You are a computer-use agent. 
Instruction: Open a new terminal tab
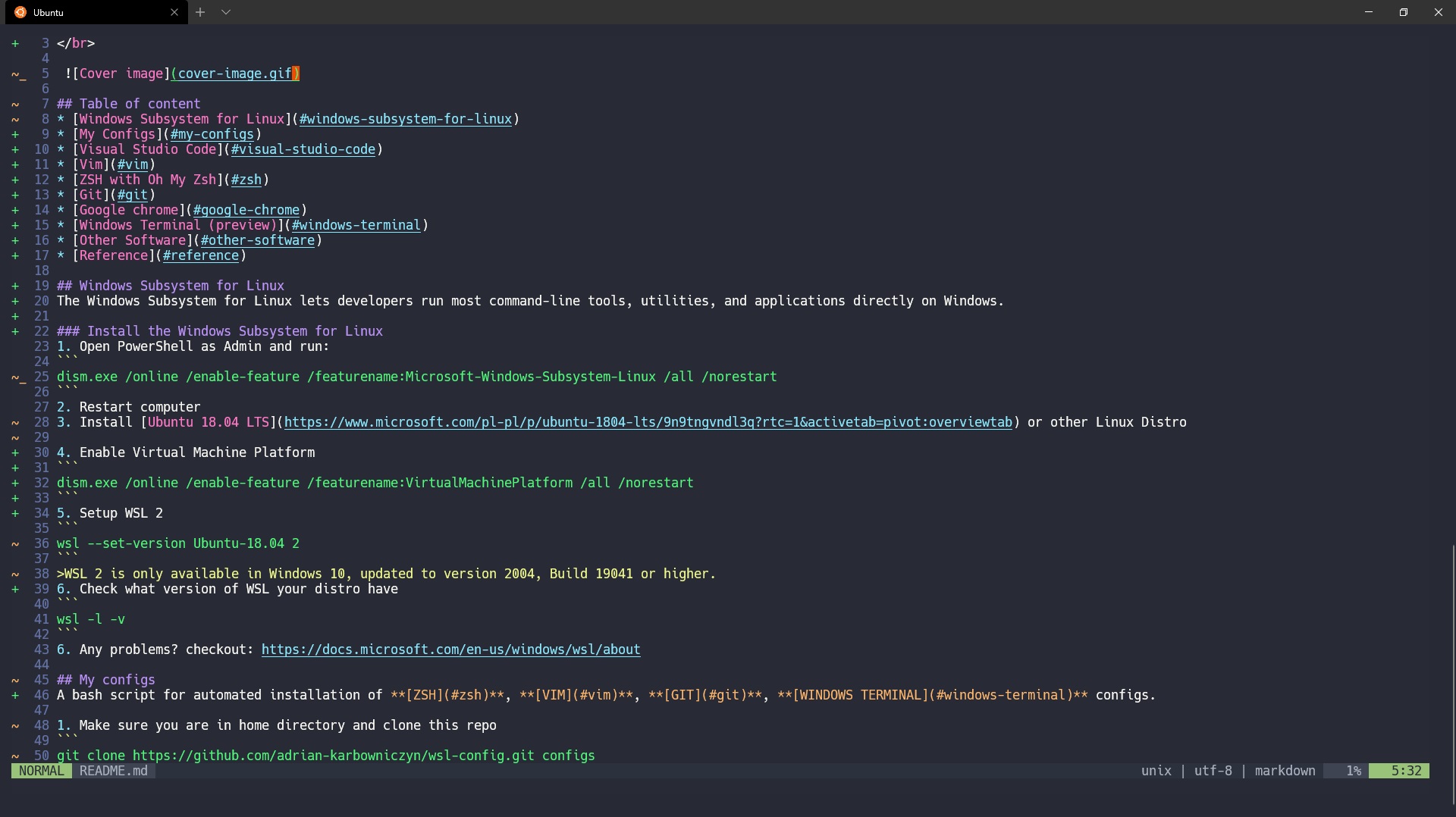pyautogui.click(x=200, y=12)
